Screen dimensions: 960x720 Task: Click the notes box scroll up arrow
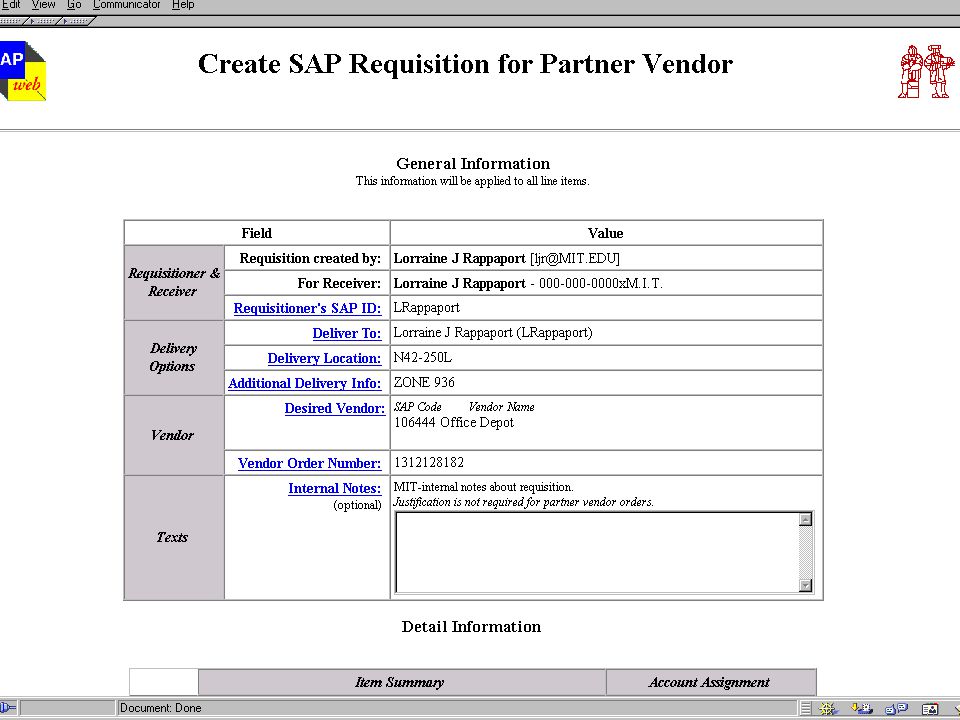(806, 520)
